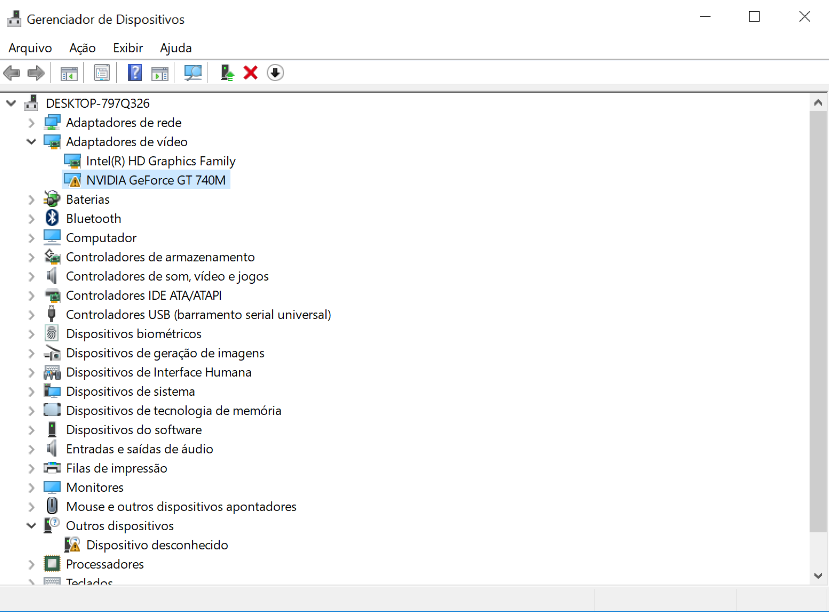Expand Entradas e saídas de áudio chevron

[x=31, y=449]
